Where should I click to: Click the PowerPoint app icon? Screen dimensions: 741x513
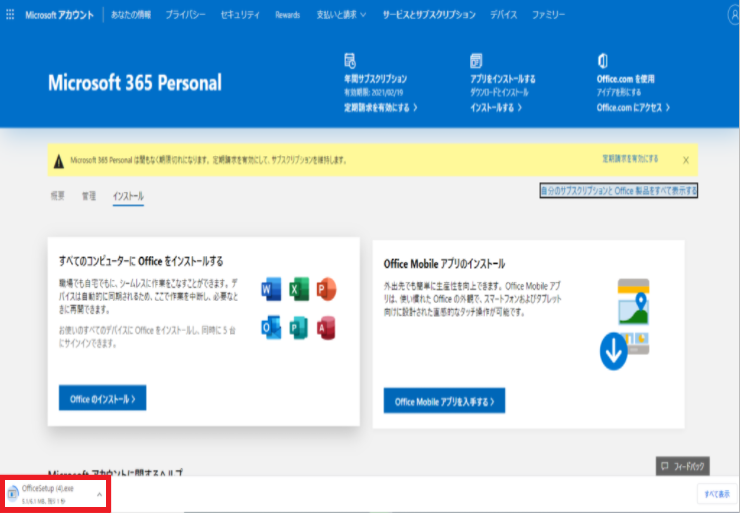(x=326, y=289)
